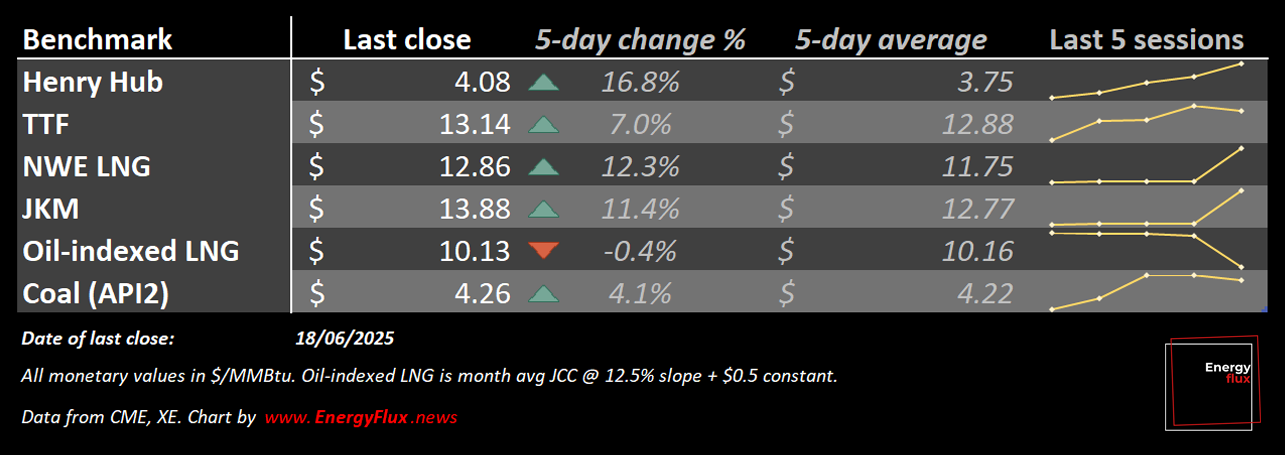Click the green up triangle in TTF row
The height and width of the screenshot is (455, 1285).
click(542, 125)
